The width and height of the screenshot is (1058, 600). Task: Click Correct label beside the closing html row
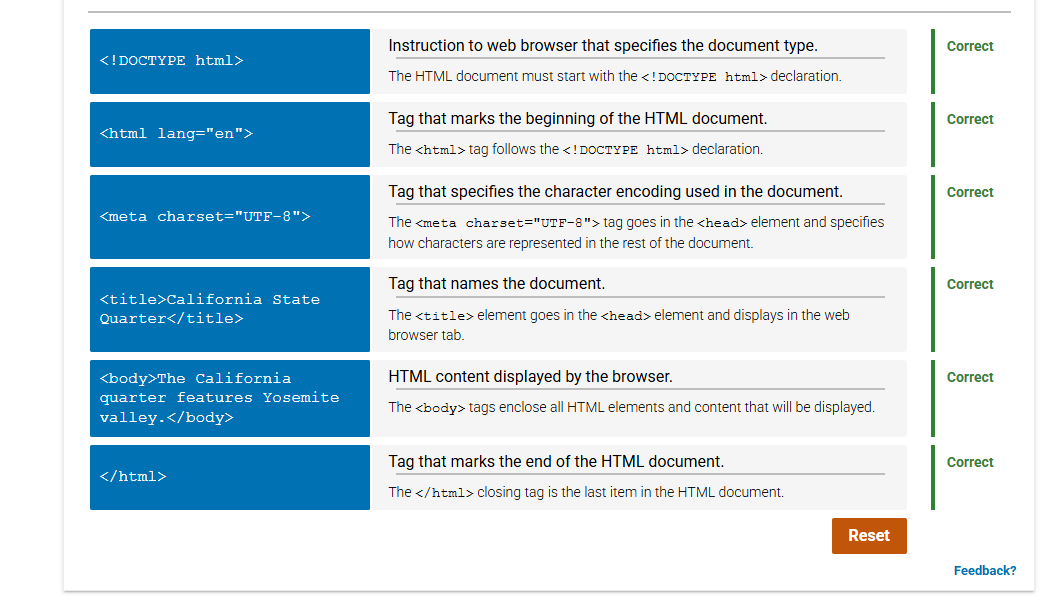[x=969, y=462]
